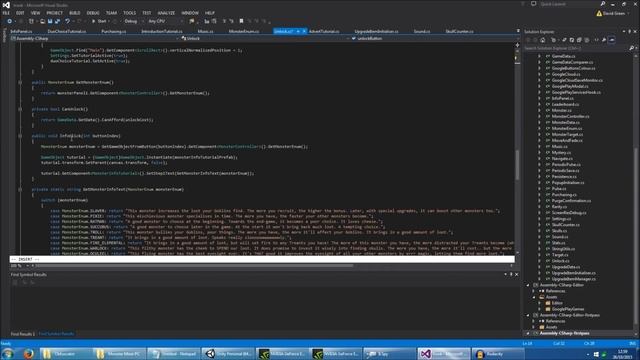
Task: Close the active Unlock.cs tab
Action: (x=304, y=31)
